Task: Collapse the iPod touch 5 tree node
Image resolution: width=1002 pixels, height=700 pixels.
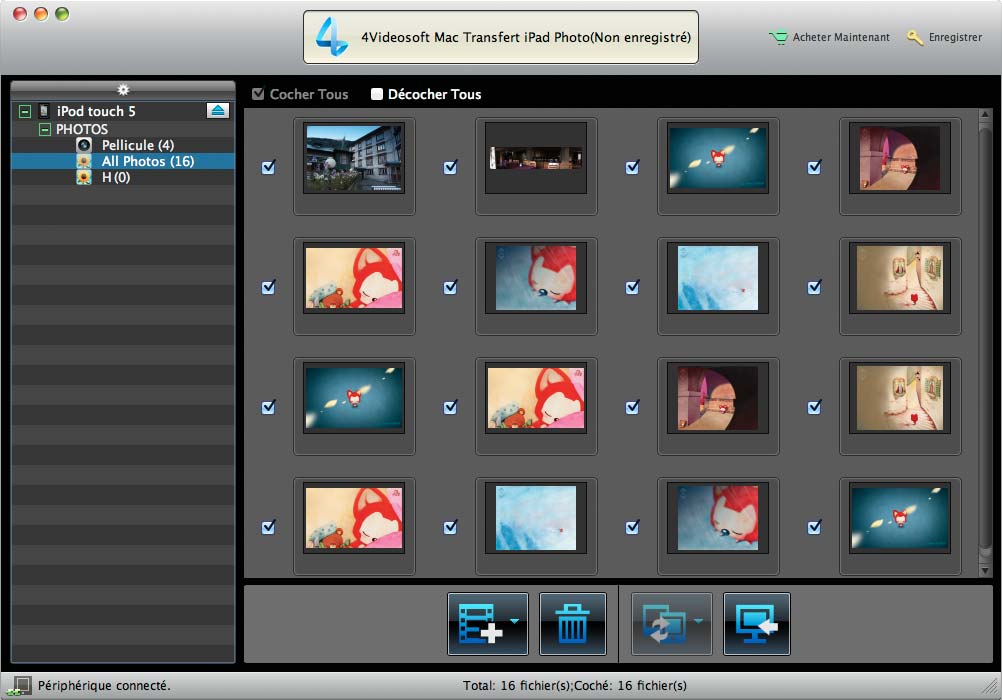Action: [x=25, y=112]
